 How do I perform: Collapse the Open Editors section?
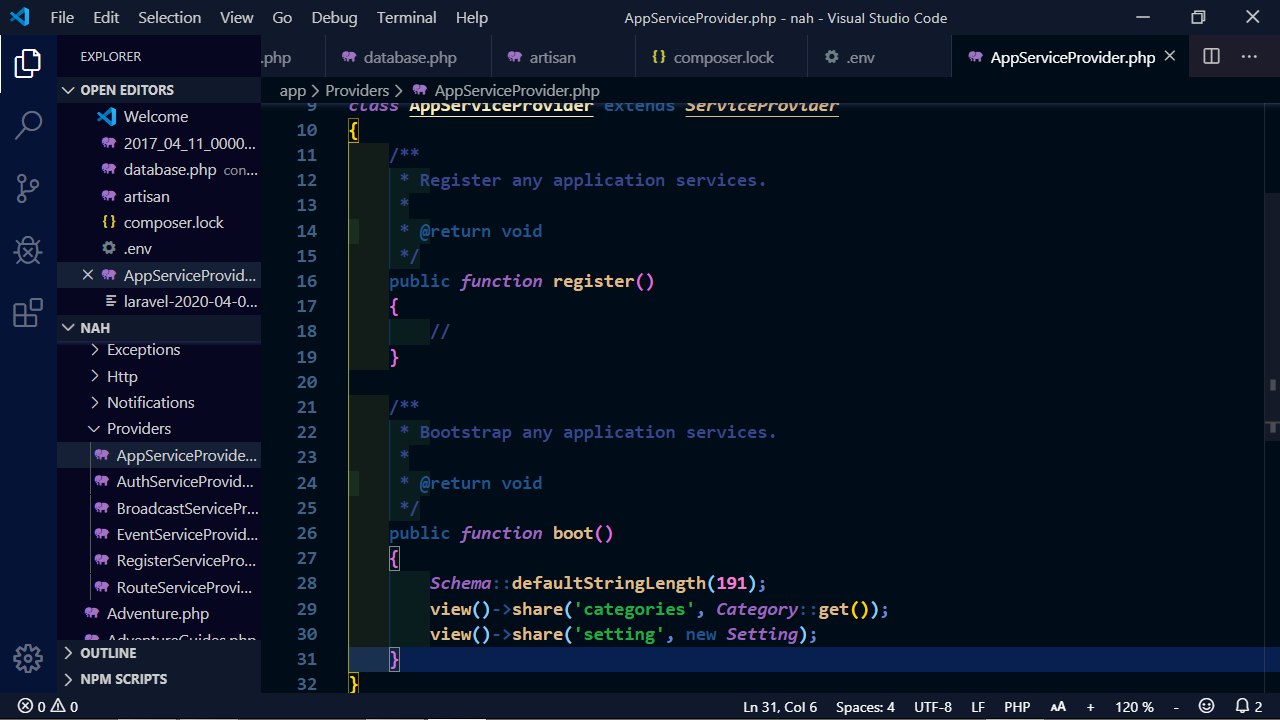159,90
